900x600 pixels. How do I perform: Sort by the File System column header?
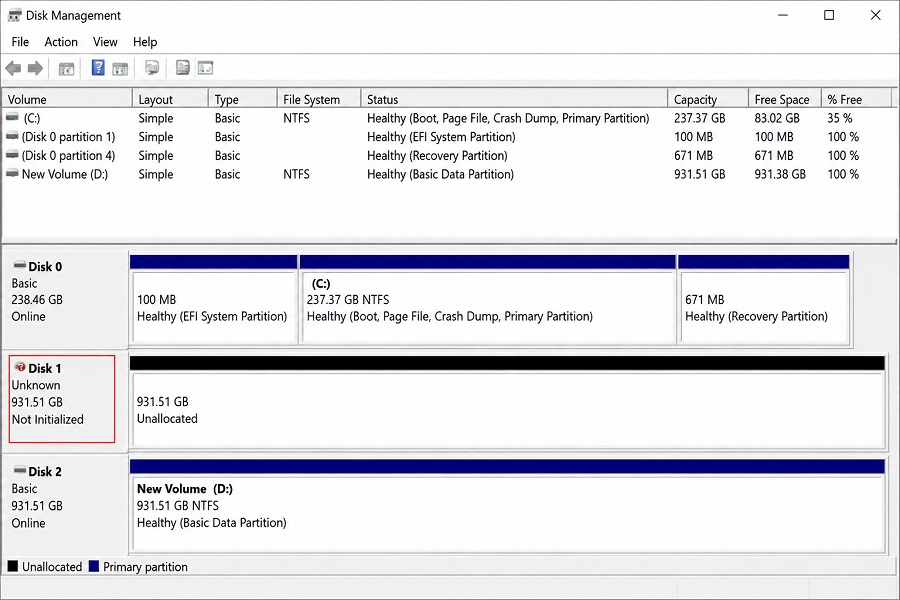[319, 99]
